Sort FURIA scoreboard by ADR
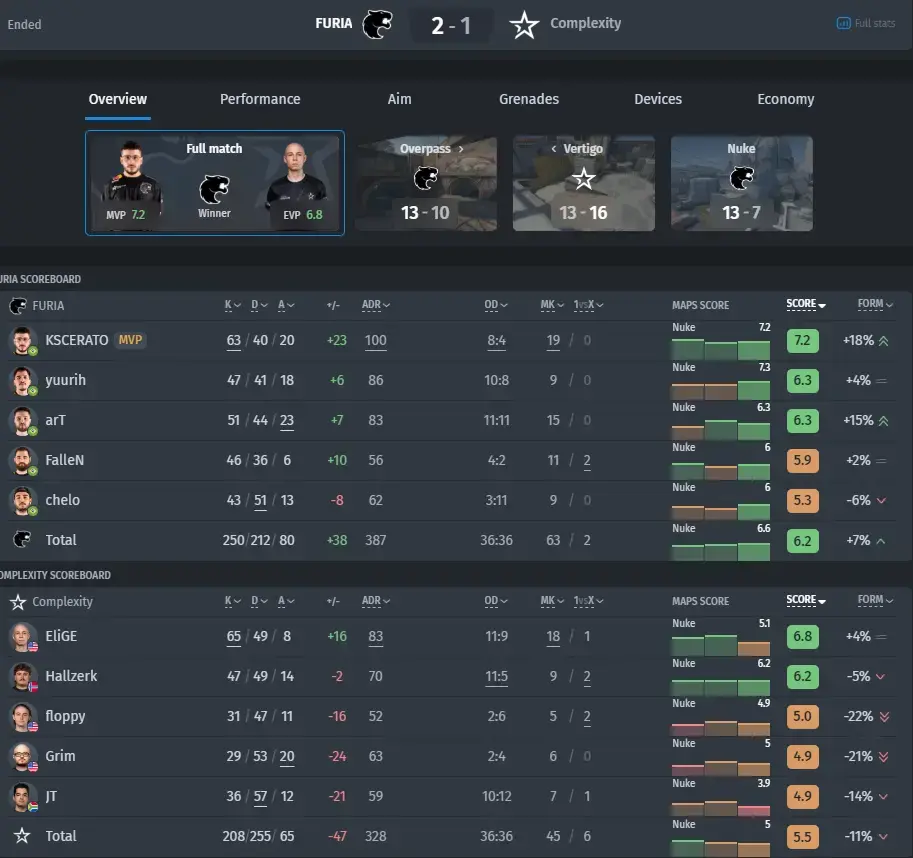This screenshot has width=913, height=858. pyautogui.click(x=376, y=305)
